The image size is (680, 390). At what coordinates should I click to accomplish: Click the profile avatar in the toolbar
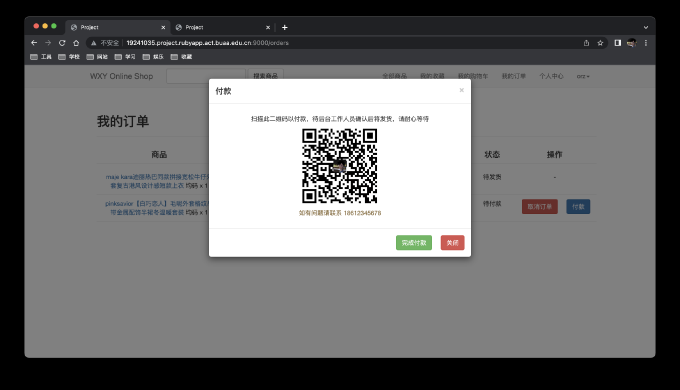pyautogui.click(x=632, y=43)
